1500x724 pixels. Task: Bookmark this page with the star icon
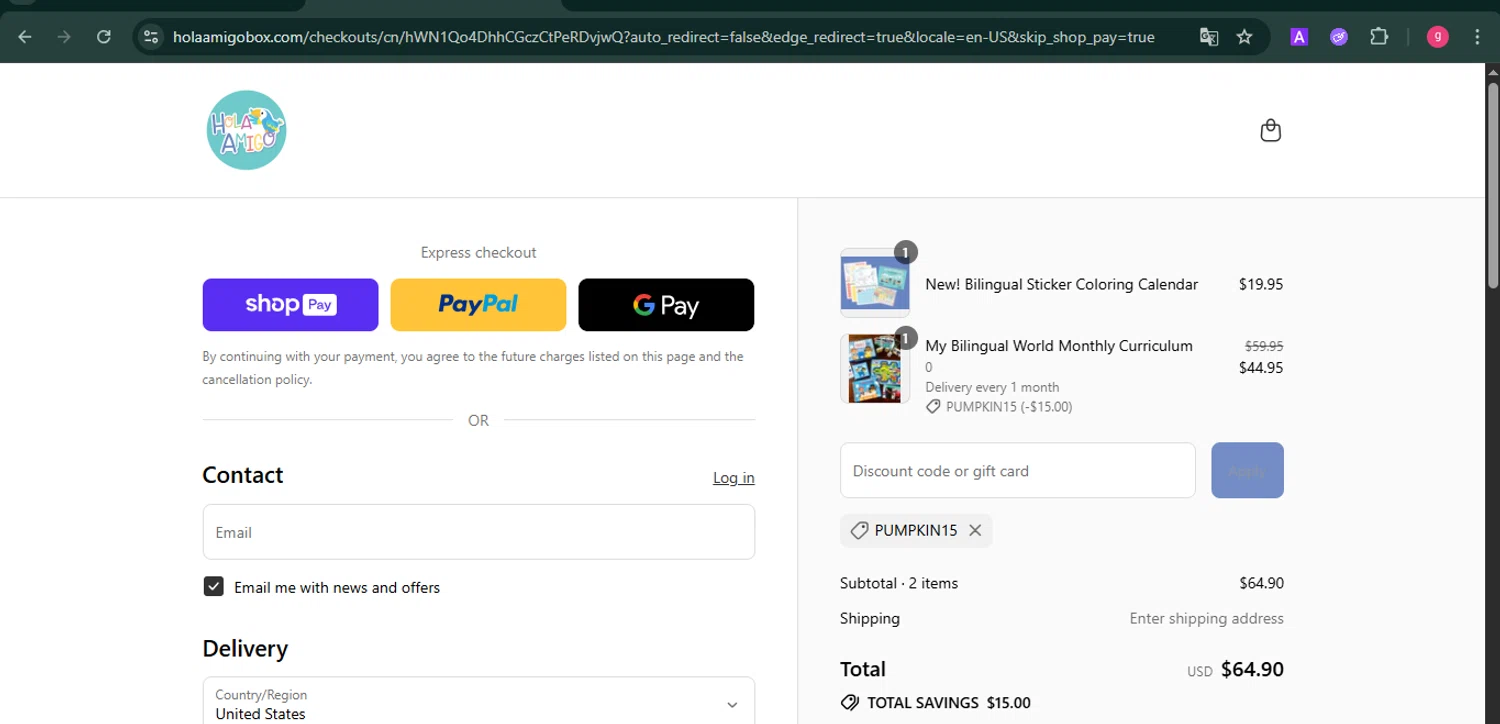click(1244, 37)
